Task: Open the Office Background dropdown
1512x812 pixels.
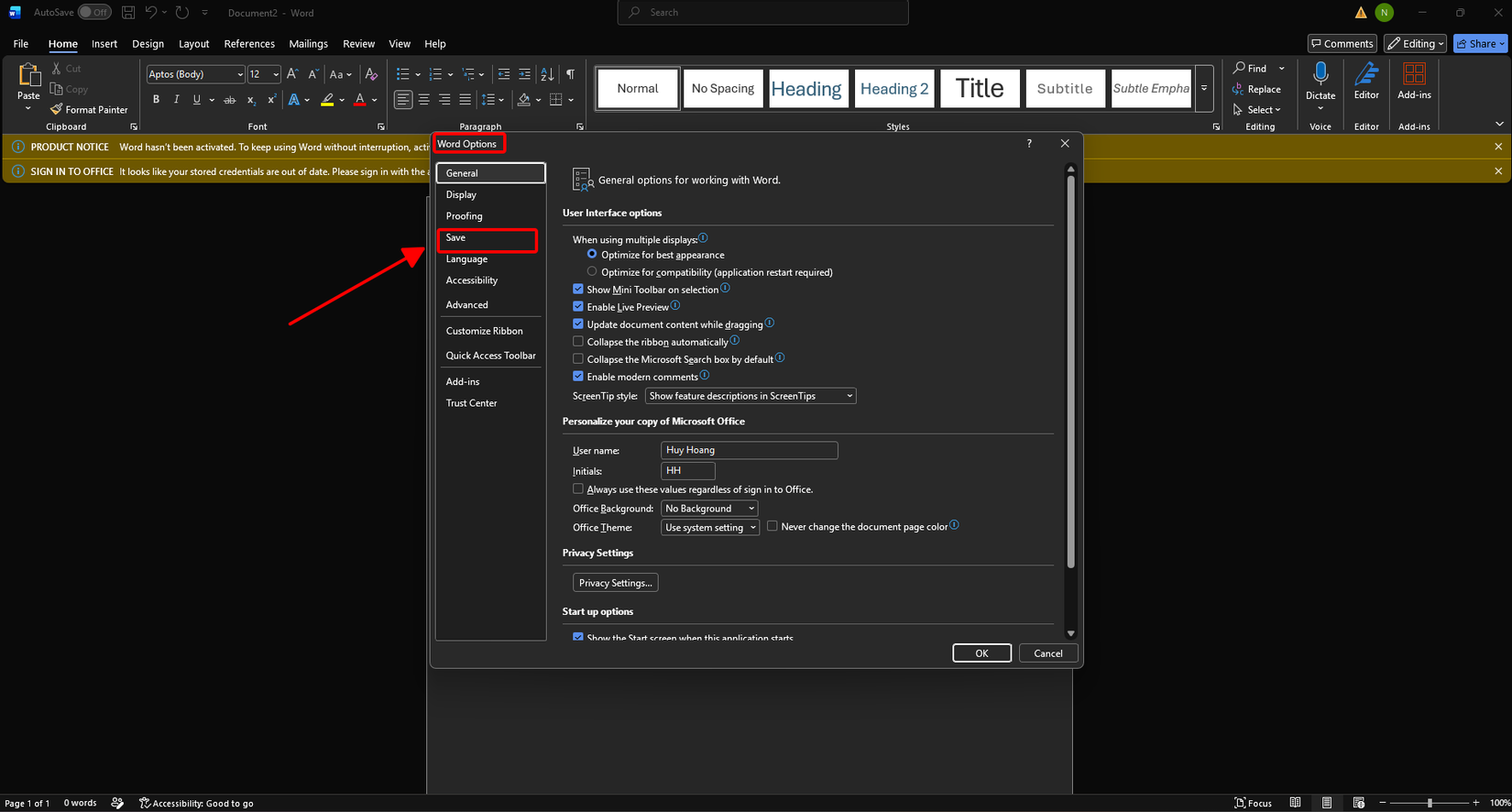Action: (709, 509)
